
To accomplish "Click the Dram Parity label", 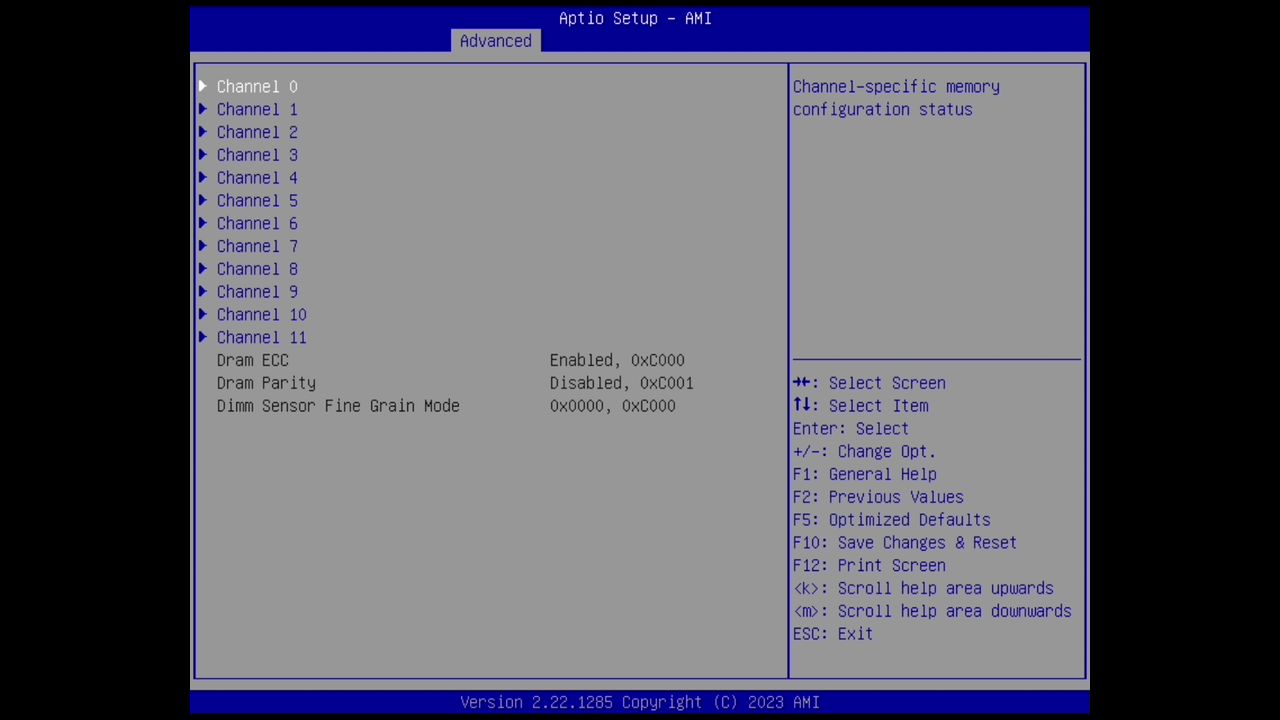I will (x=266, y=383).
